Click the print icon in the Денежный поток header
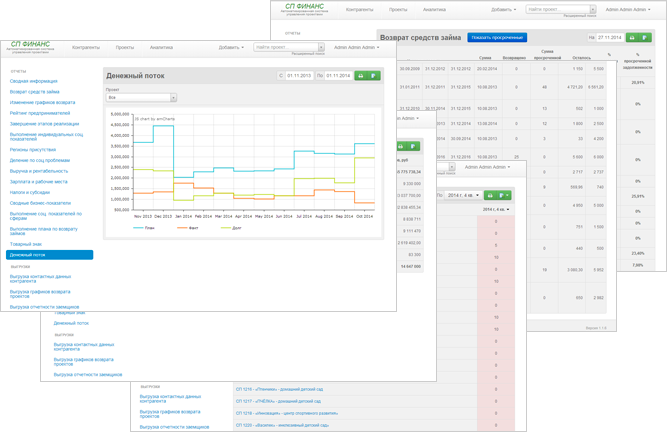The image size is (667, 432). coord(361,76)
